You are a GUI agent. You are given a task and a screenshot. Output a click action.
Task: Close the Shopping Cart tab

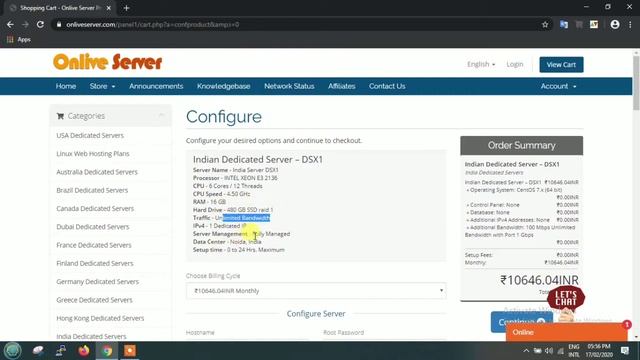tap(109, 8)
